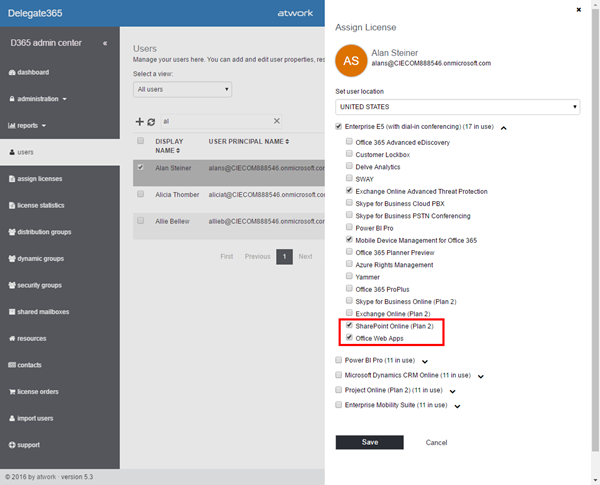Open dynamic groups page
Image resolution: width=600 pixels, height=485 pixels.
pyautogui.click(x=36, y=259)
